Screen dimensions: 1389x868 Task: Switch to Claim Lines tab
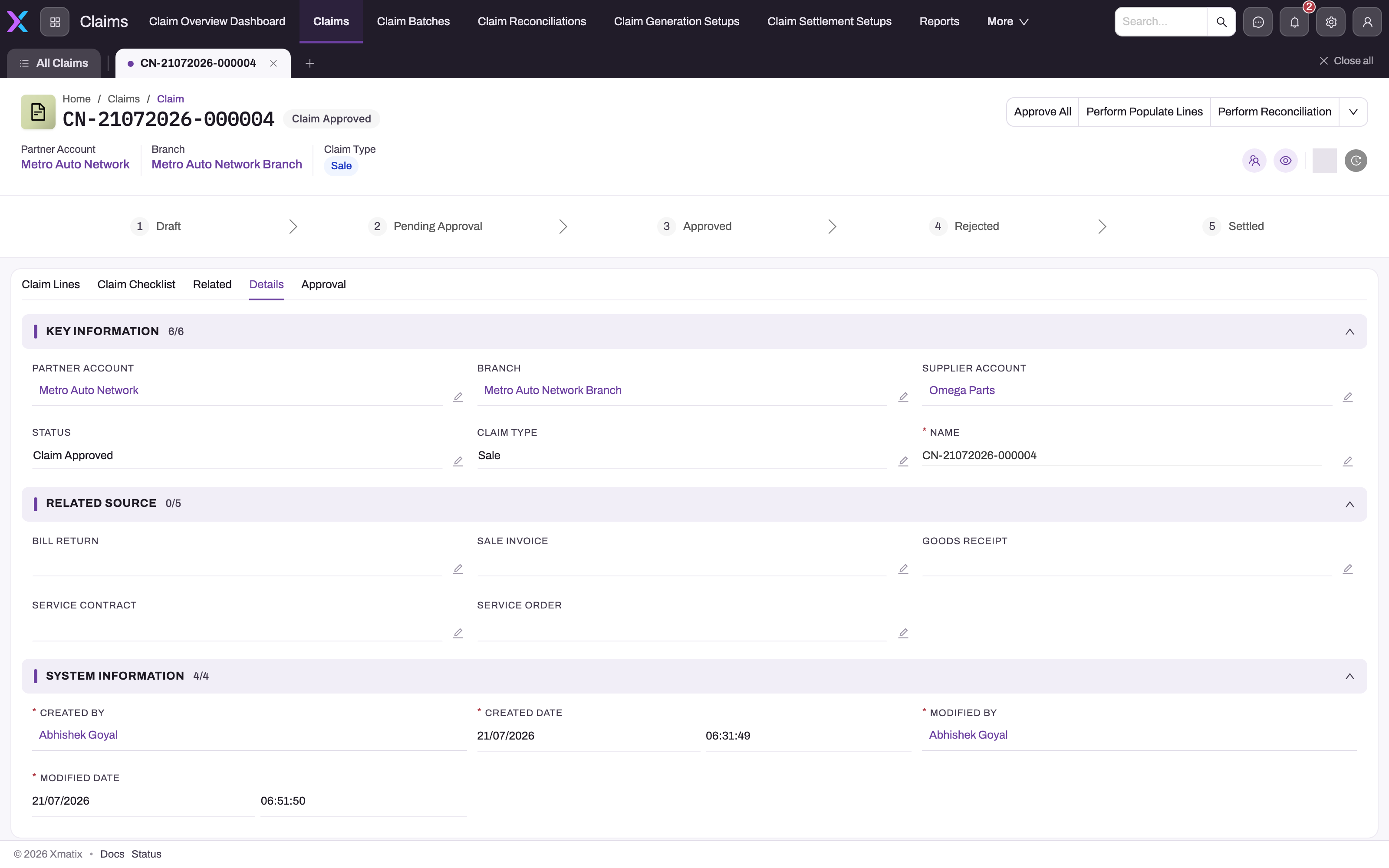50,285
